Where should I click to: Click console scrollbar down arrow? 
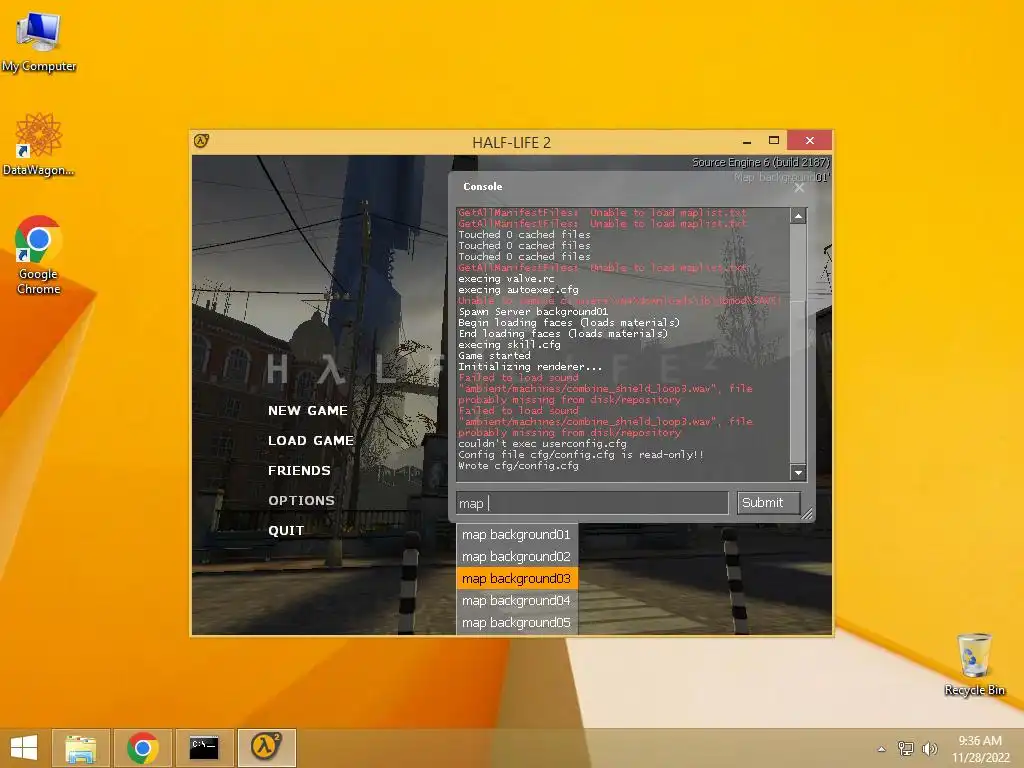click(798, 472)
